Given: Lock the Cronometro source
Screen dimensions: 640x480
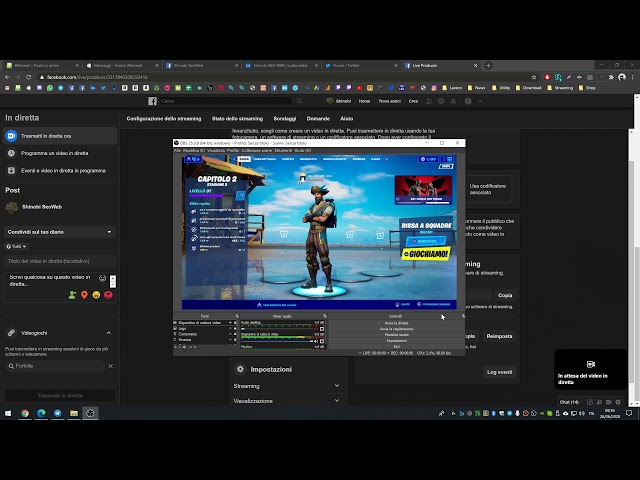Looking at the screenshot, I should tap(235, 334).
